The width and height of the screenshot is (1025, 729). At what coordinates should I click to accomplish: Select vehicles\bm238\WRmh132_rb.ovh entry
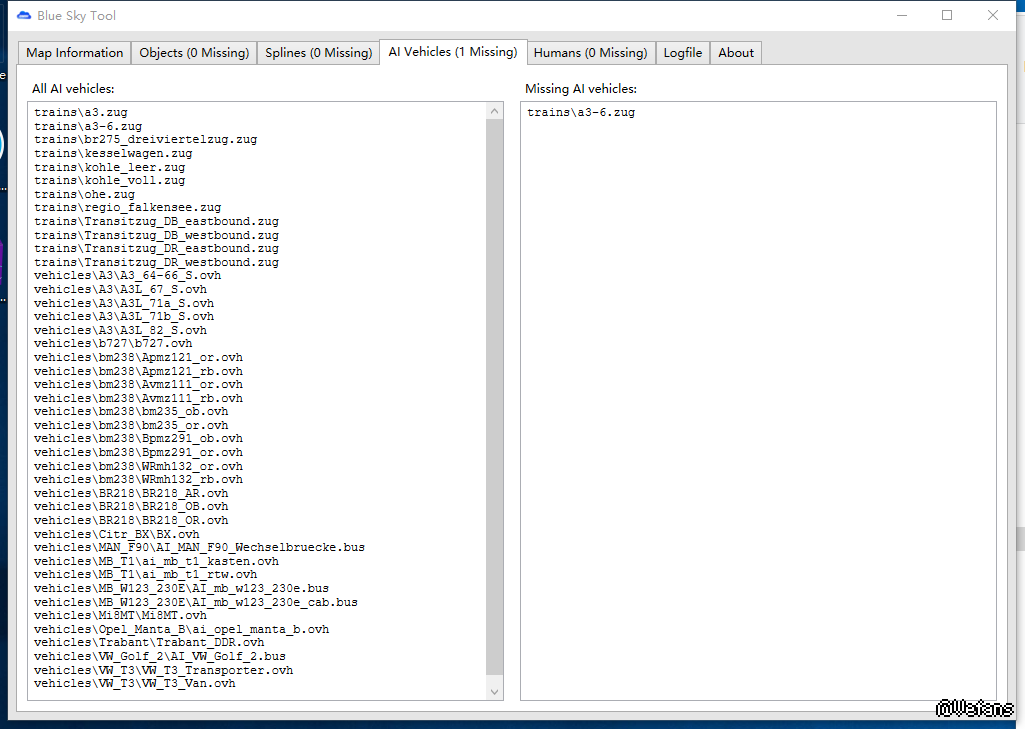click(x=139, y=479)
